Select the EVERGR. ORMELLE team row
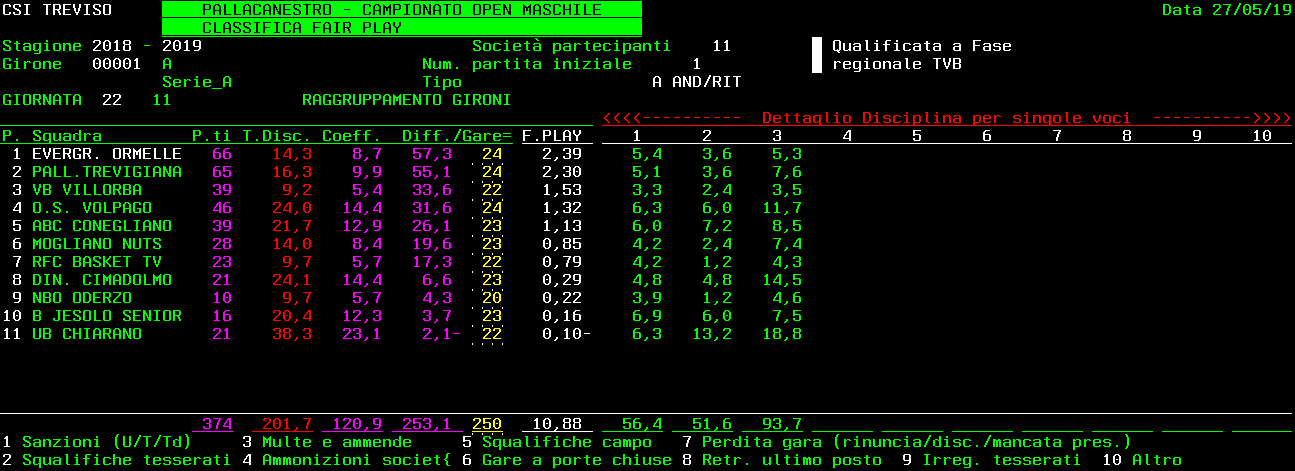Screen dimensions: 1295x471 pos(106,154)
